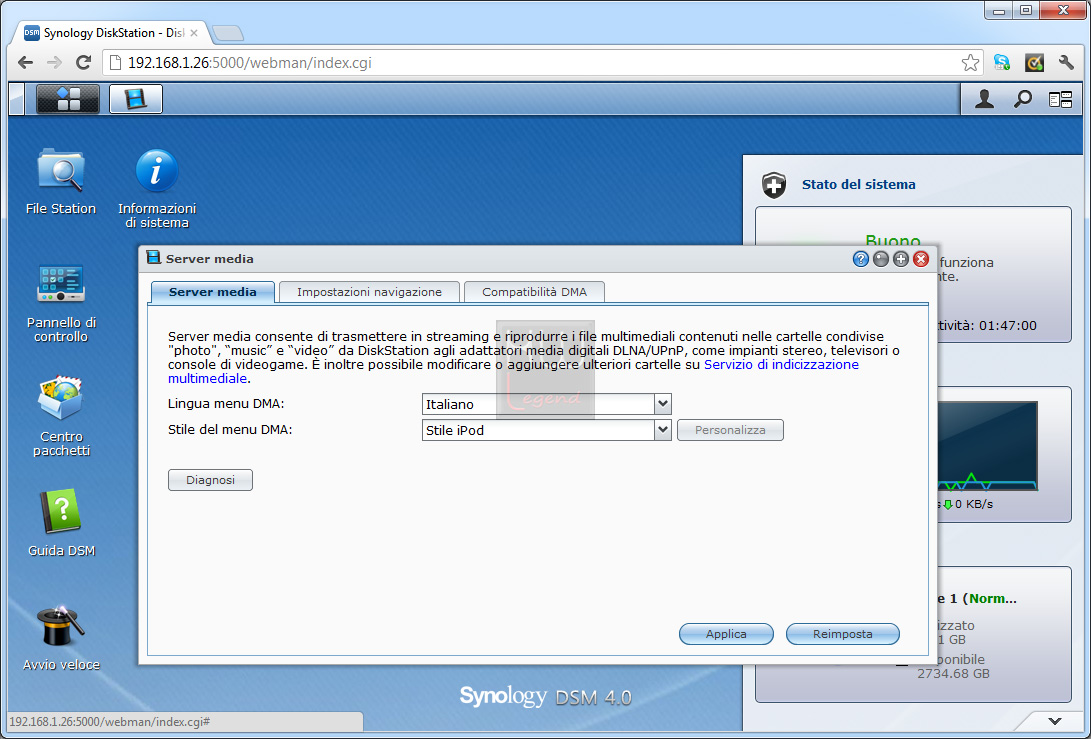Click the browser forward arrow
Screen dimensions: 1091x739
tap(54, 63)
